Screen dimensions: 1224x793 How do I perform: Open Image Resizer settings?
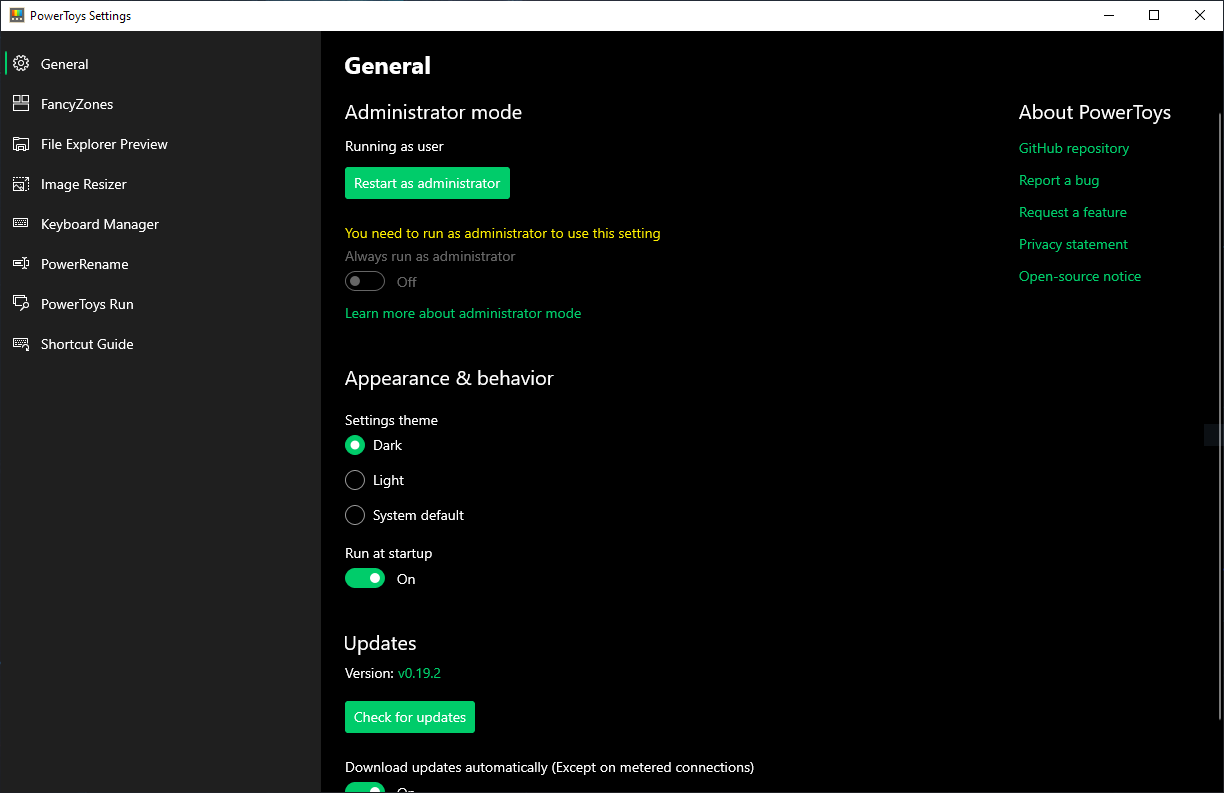160,184
